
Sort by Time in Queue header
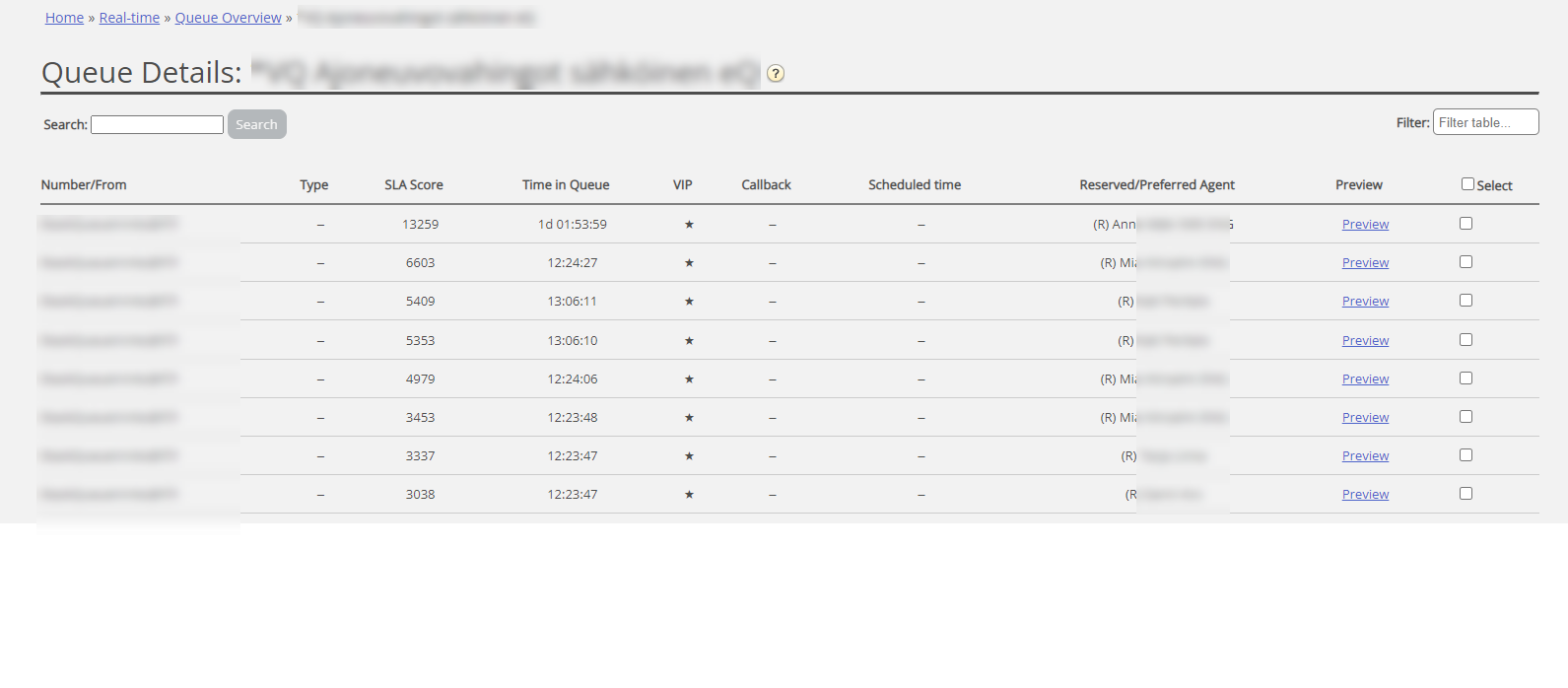(566, 185)
